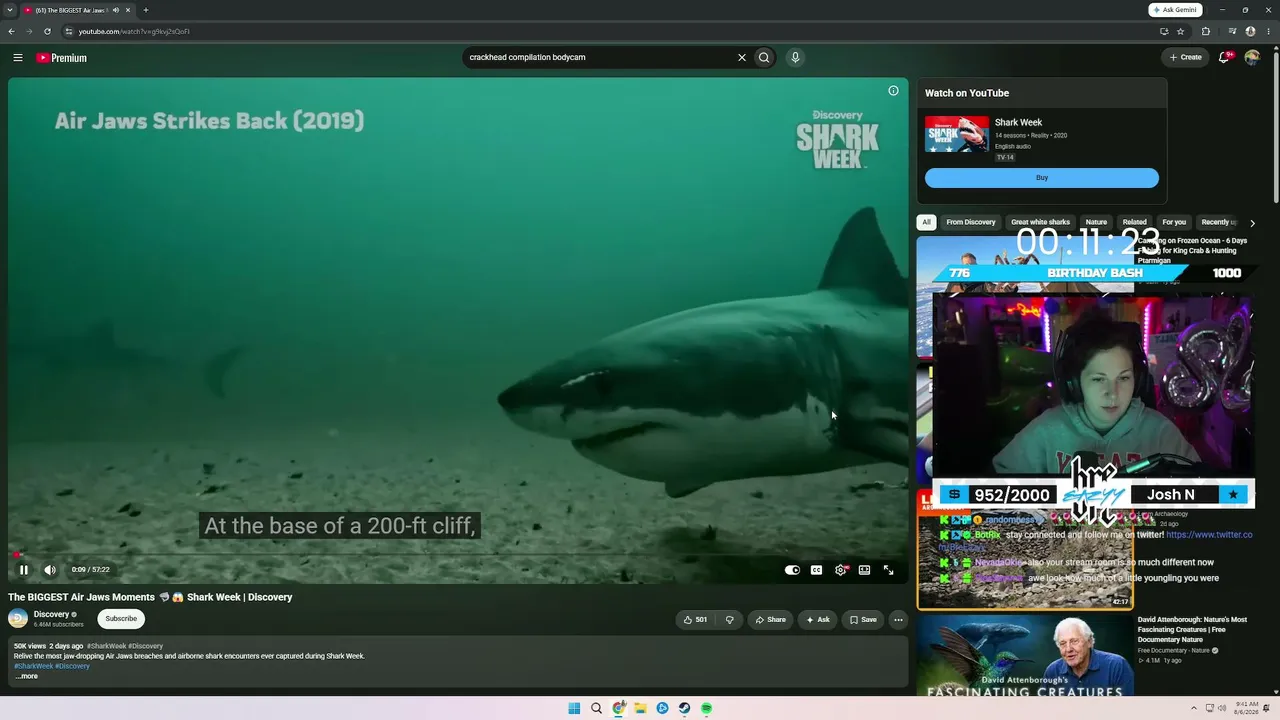Bookmark this page with the star
Screen dimensions: 1280x720
point(1181,31)
